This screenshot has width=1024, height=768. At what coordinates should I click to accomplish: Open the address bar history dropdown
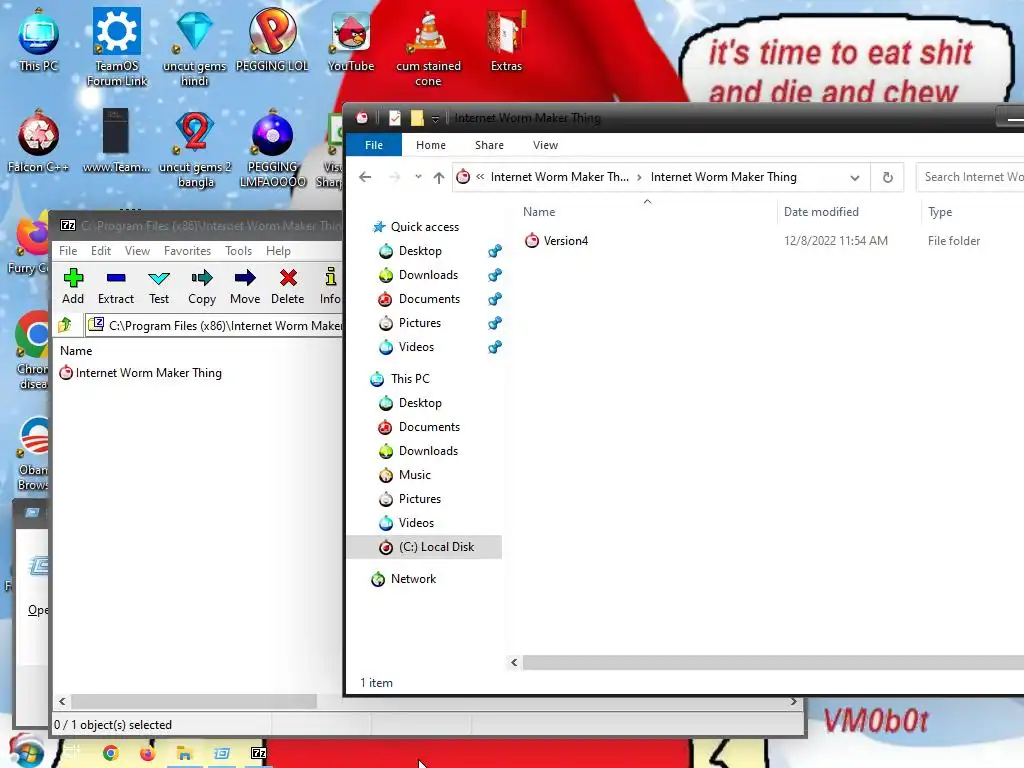854,178
